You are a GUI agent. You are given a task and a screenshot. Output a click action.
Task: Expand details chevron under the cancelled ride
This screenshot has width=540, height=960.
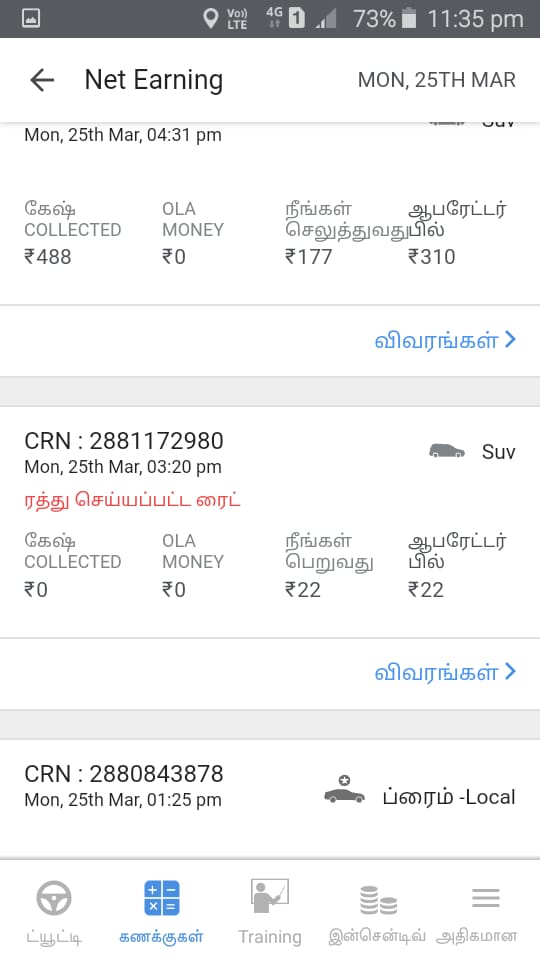tap(511, 672)
